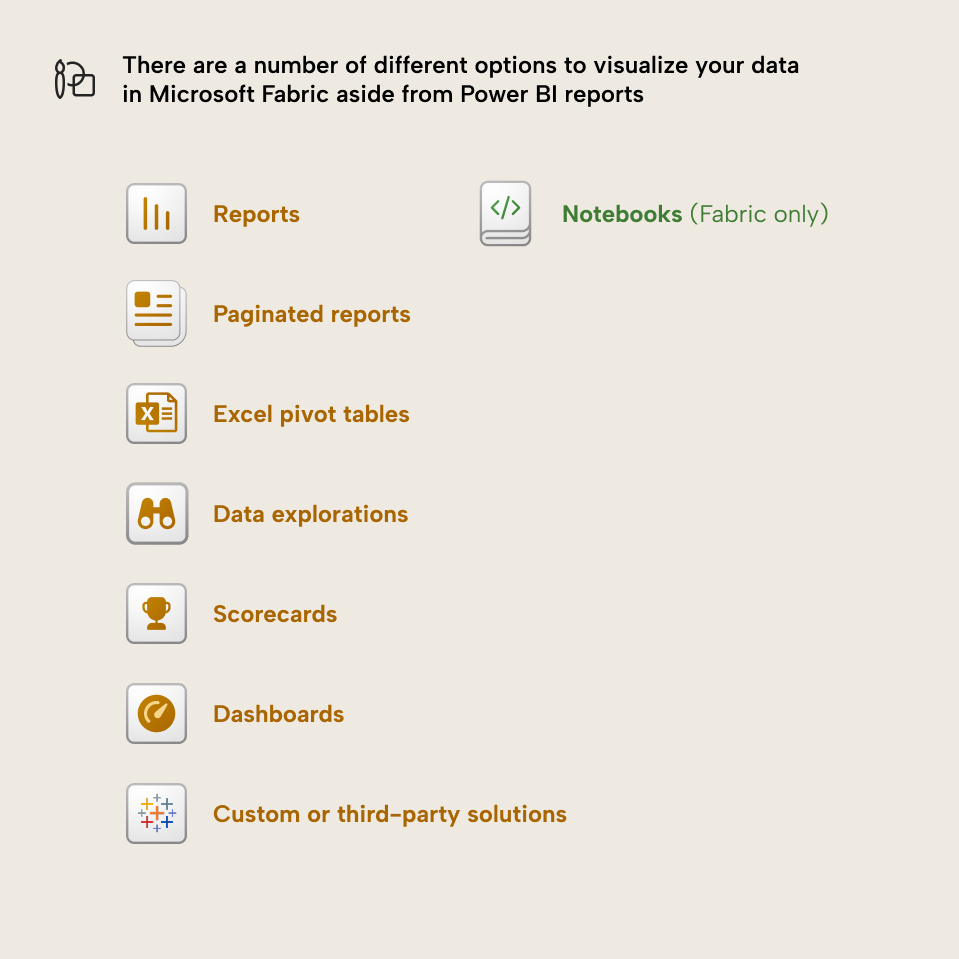
Task: Select the Dashboards label
Action: point(278,714)
